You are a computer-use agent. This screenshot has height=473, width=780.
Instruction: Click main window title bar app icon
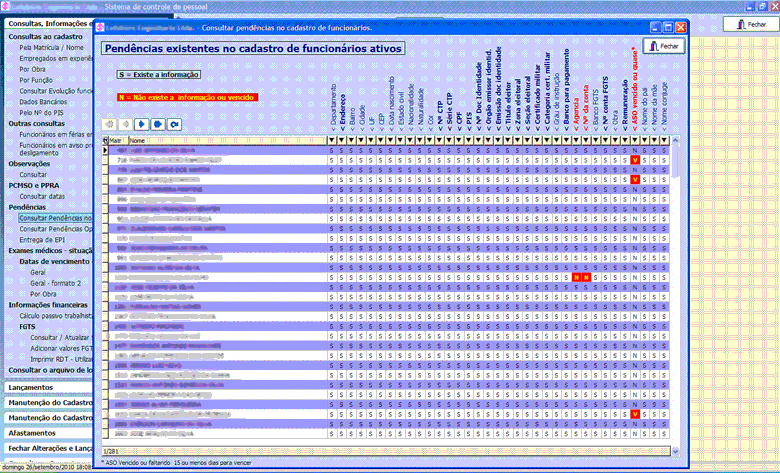[5, 6]
